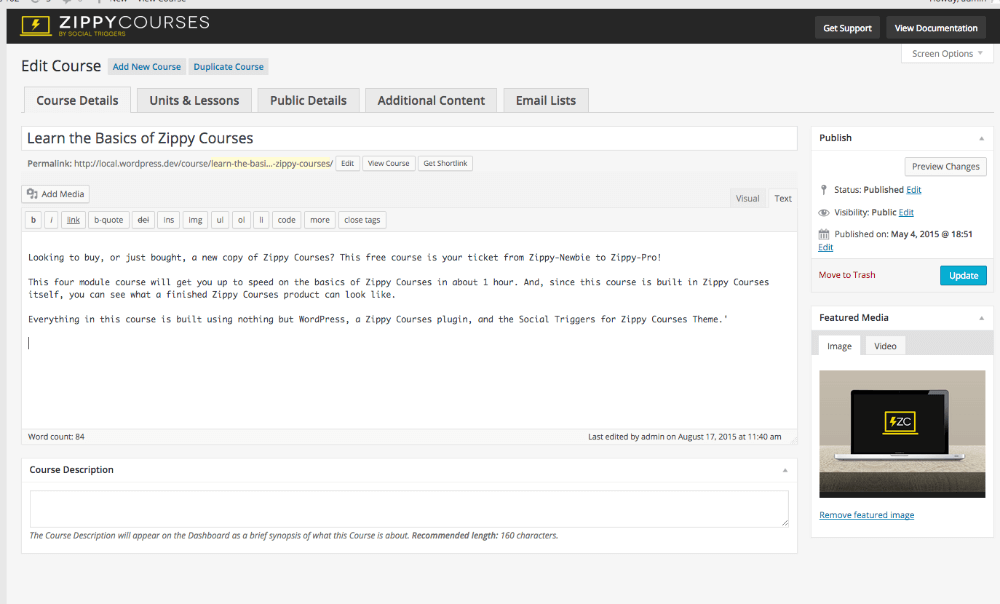1000x604 pixels.
Task: Click the calendar icon beside Published on
Action: click(823, 234)
